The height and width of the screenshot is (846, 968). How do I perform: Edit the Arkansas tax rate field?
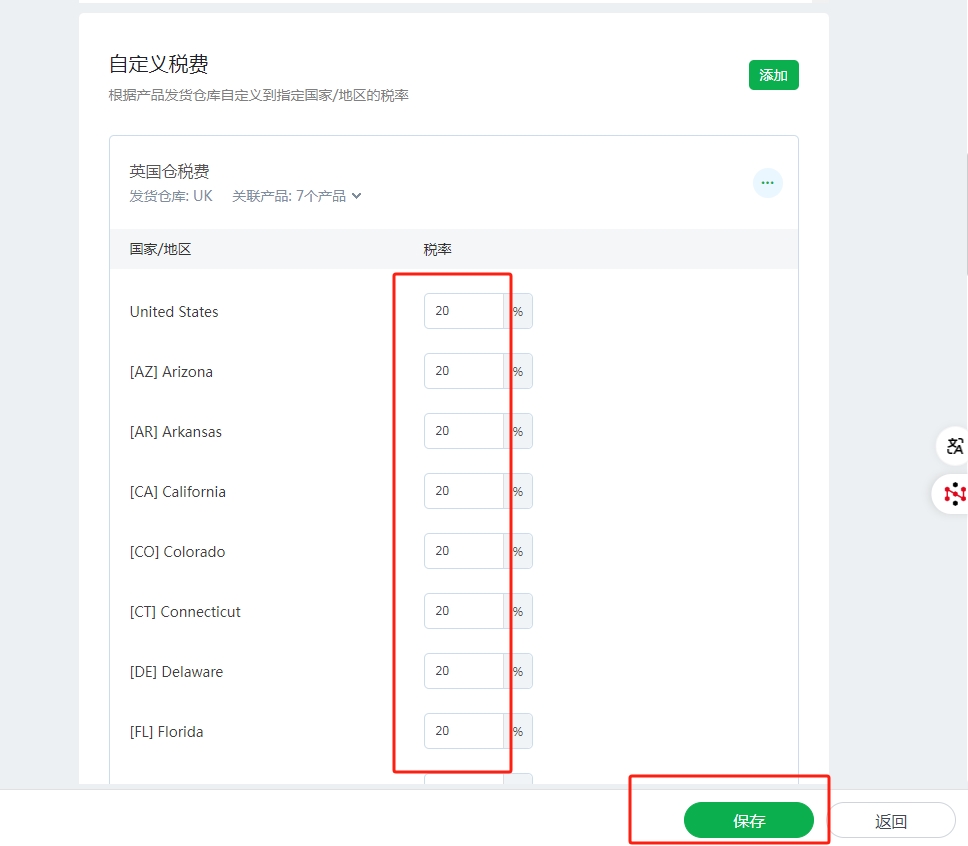(x=464, y=431)
